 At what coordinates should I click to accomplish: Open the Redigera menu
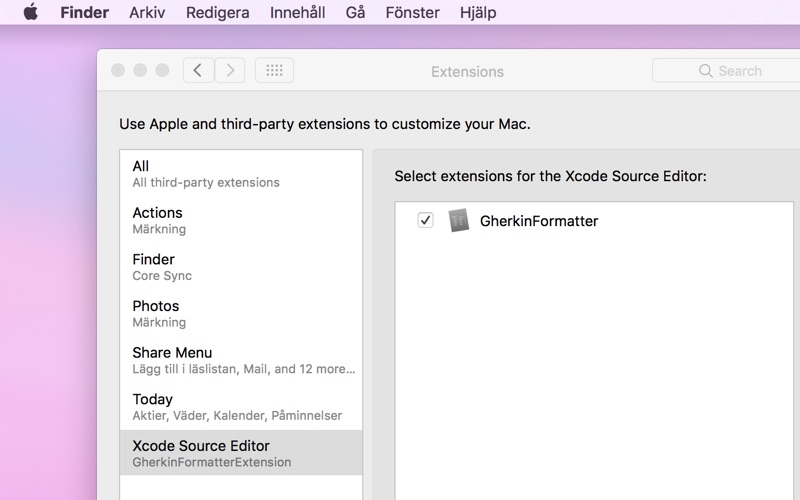coord(217,12)
